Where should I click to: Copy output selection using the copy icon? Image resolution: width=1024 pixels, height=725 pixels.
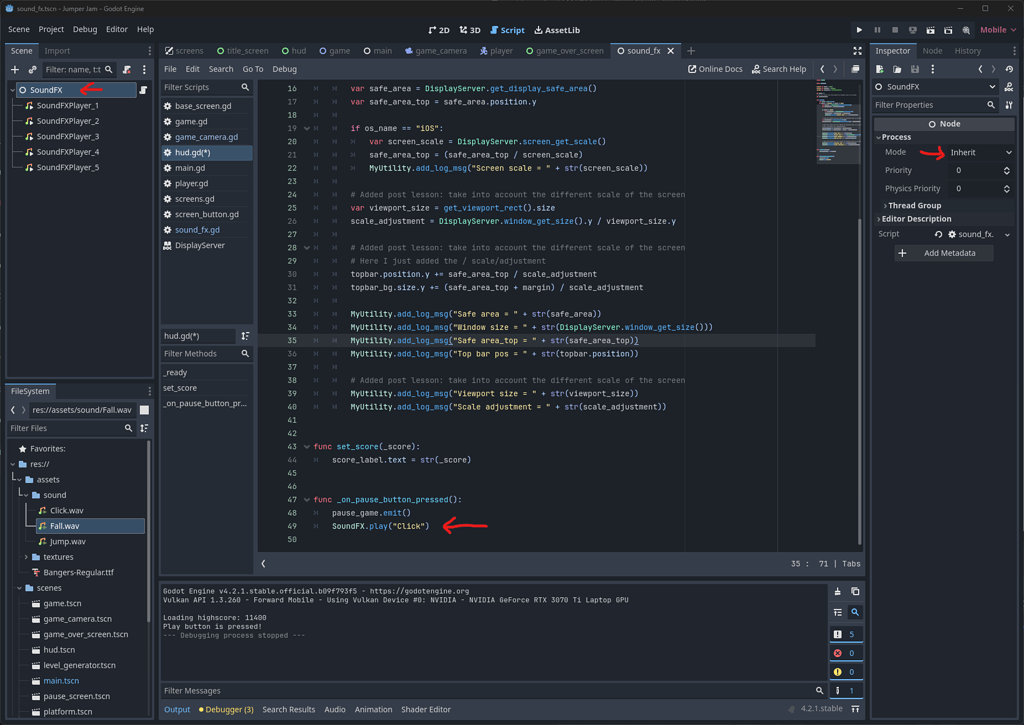pyautogui.click(x=855, y=592)
